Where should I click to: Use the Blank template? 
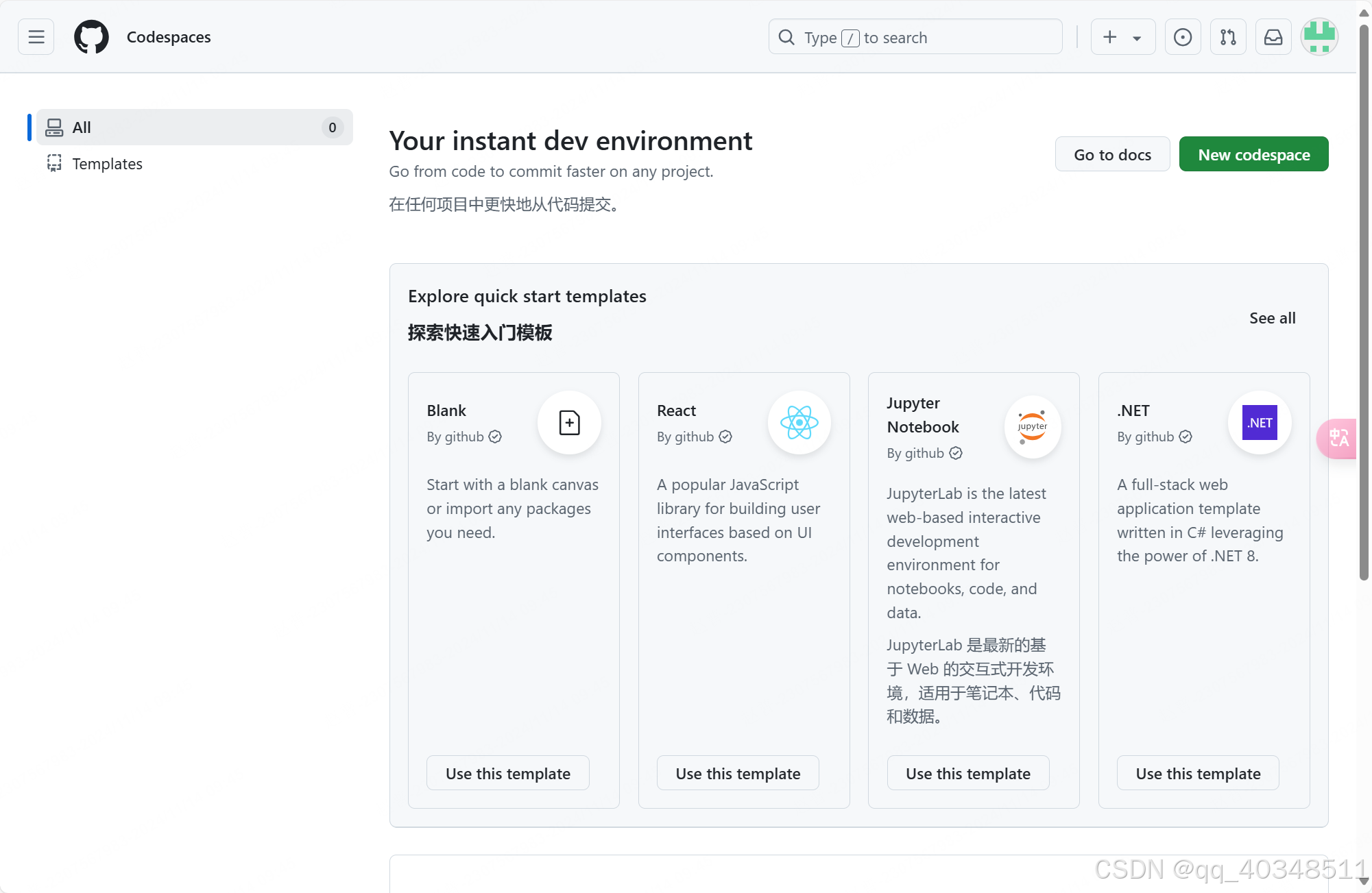click(x=507, y=773)
